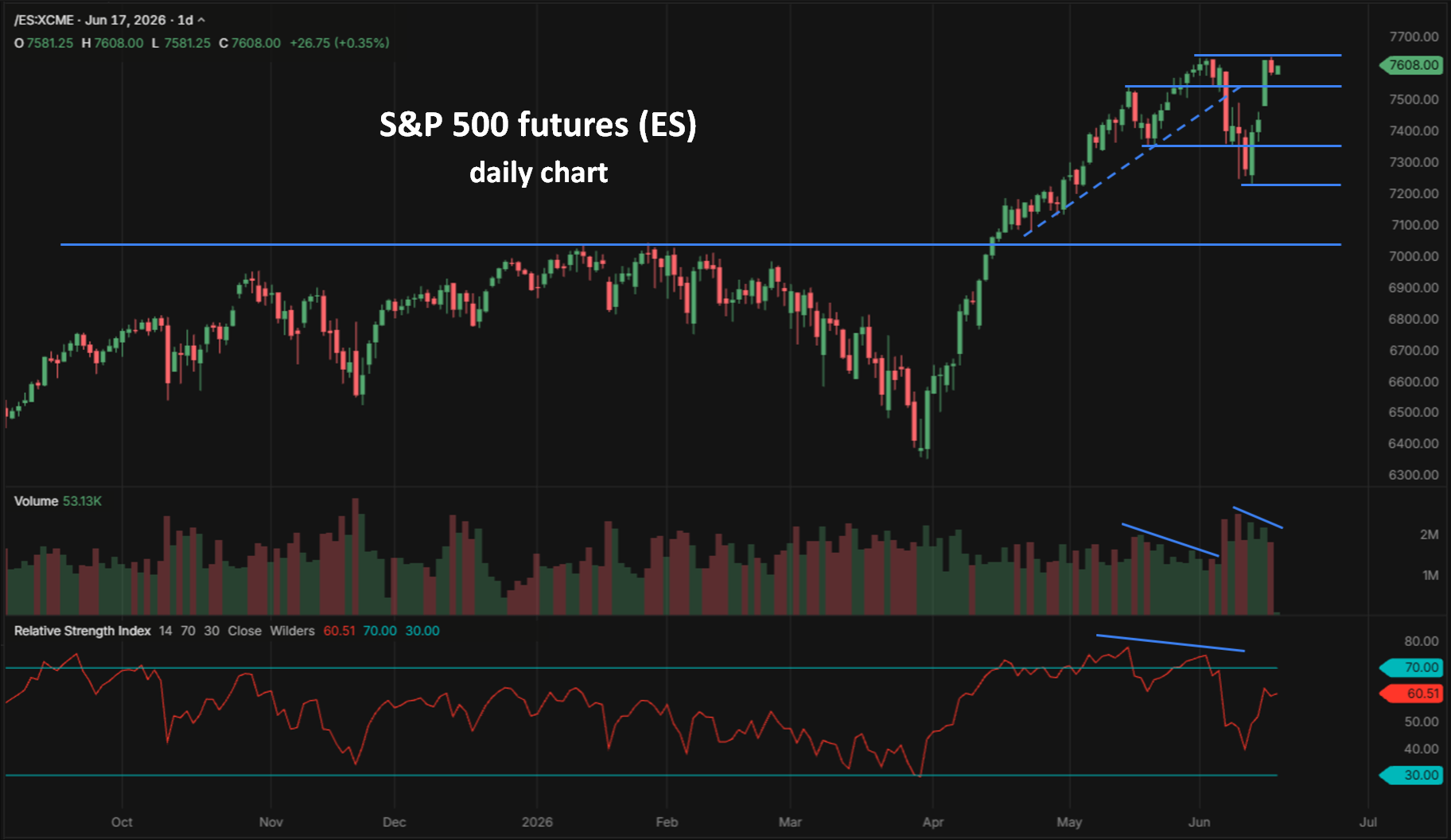Click the Low value L 7581.25

click(181, 43)
